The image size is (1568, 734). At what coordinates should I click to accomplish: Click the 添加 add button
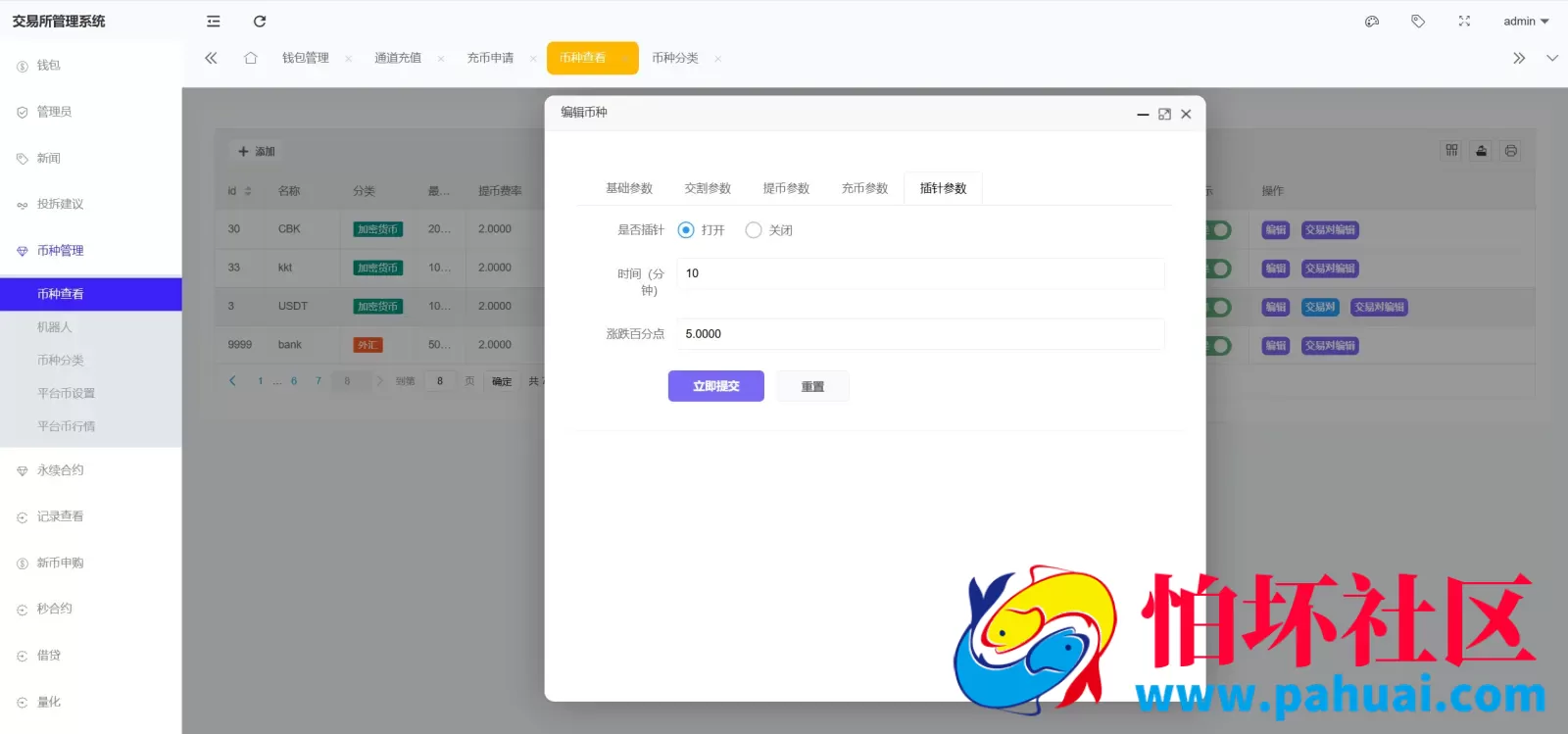click(x=257, y=152)
